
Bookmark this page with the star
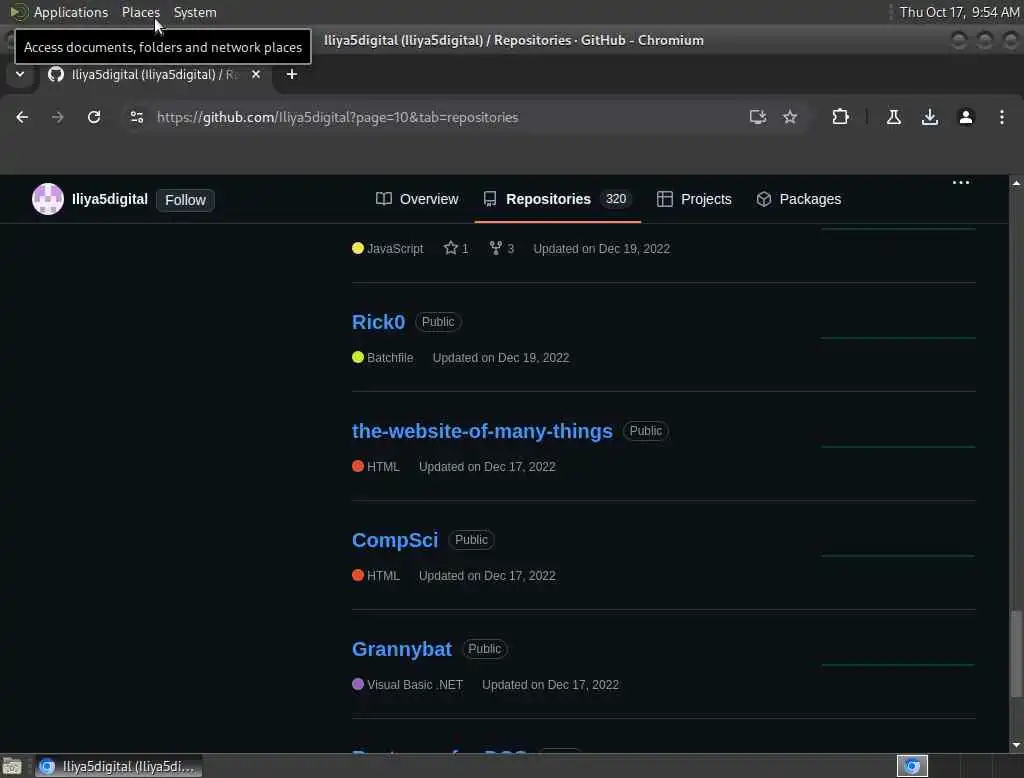click(x=790, y=117)
